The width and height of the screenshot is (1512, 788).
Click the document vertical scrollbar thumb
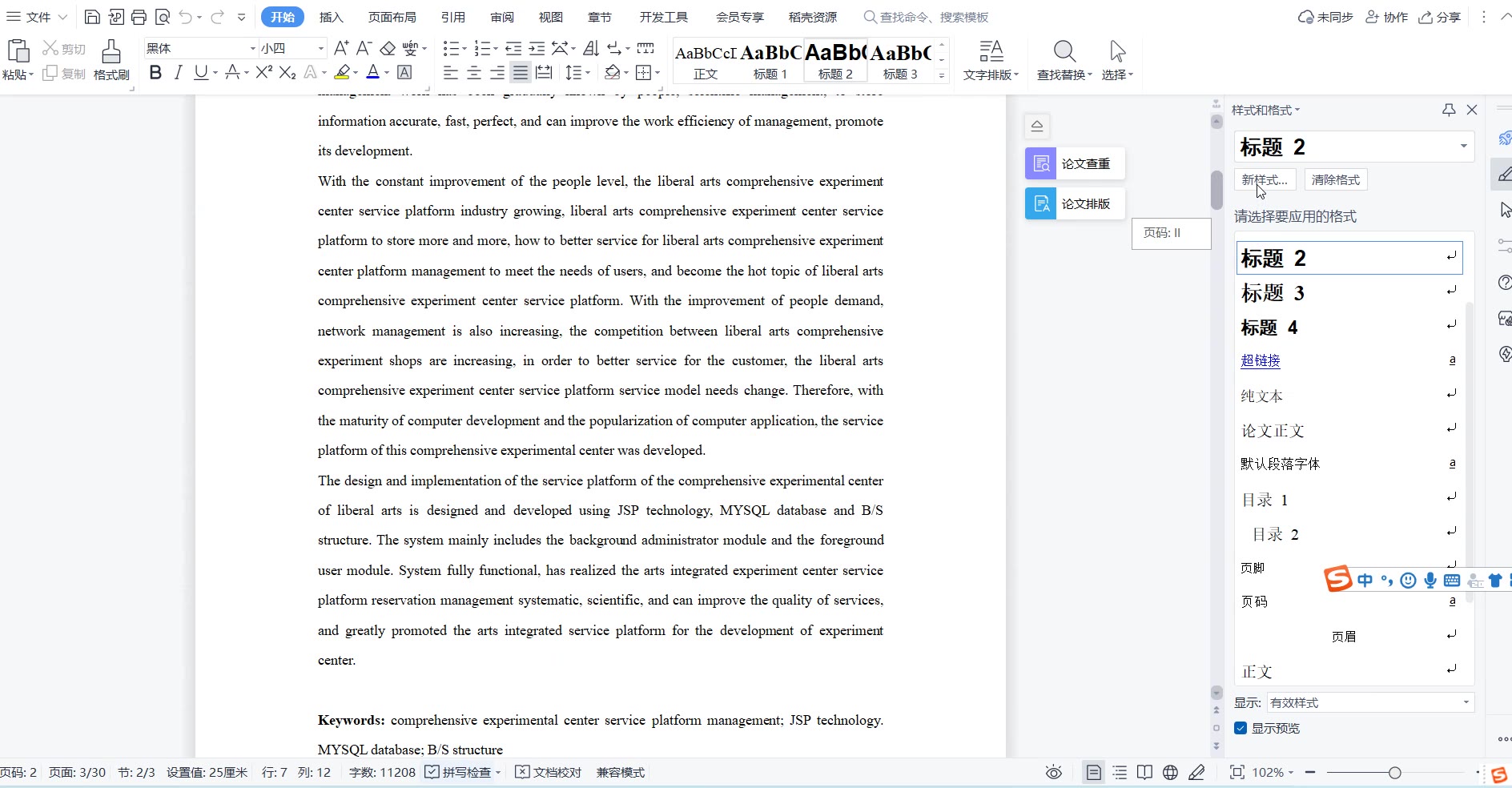tap(1216, 190)
